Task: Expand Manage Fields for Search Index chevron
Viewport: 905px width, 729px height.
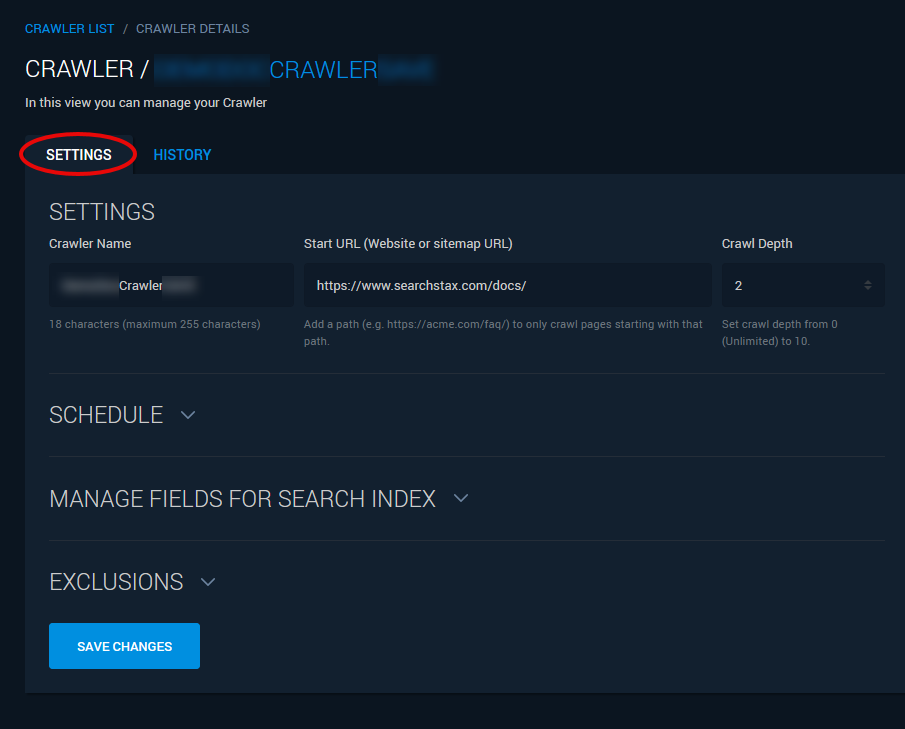Action: tap(461, 498)
